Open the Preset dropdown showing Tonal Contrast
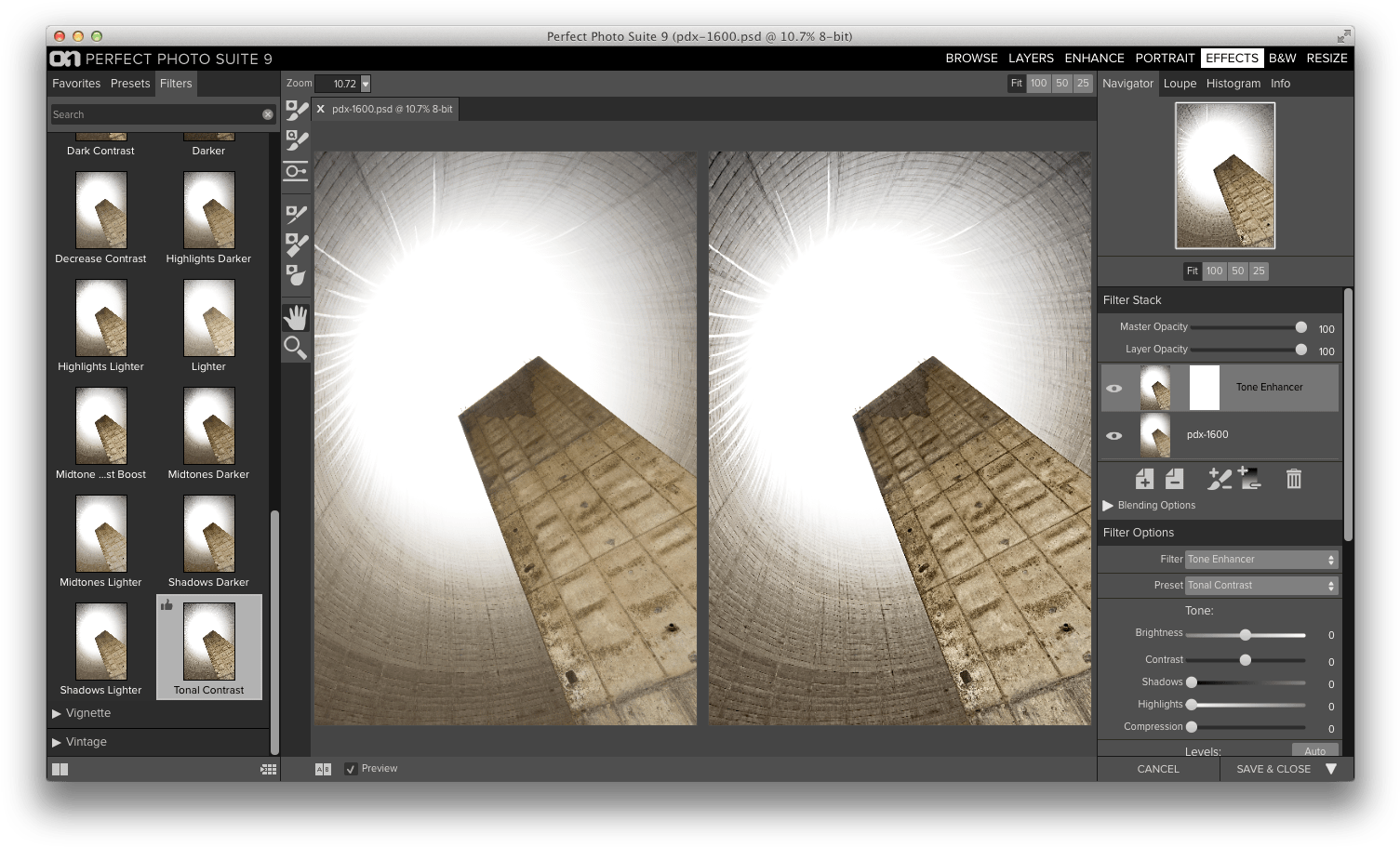This screenshot has width=1400, height=847. click(1260, 585)
